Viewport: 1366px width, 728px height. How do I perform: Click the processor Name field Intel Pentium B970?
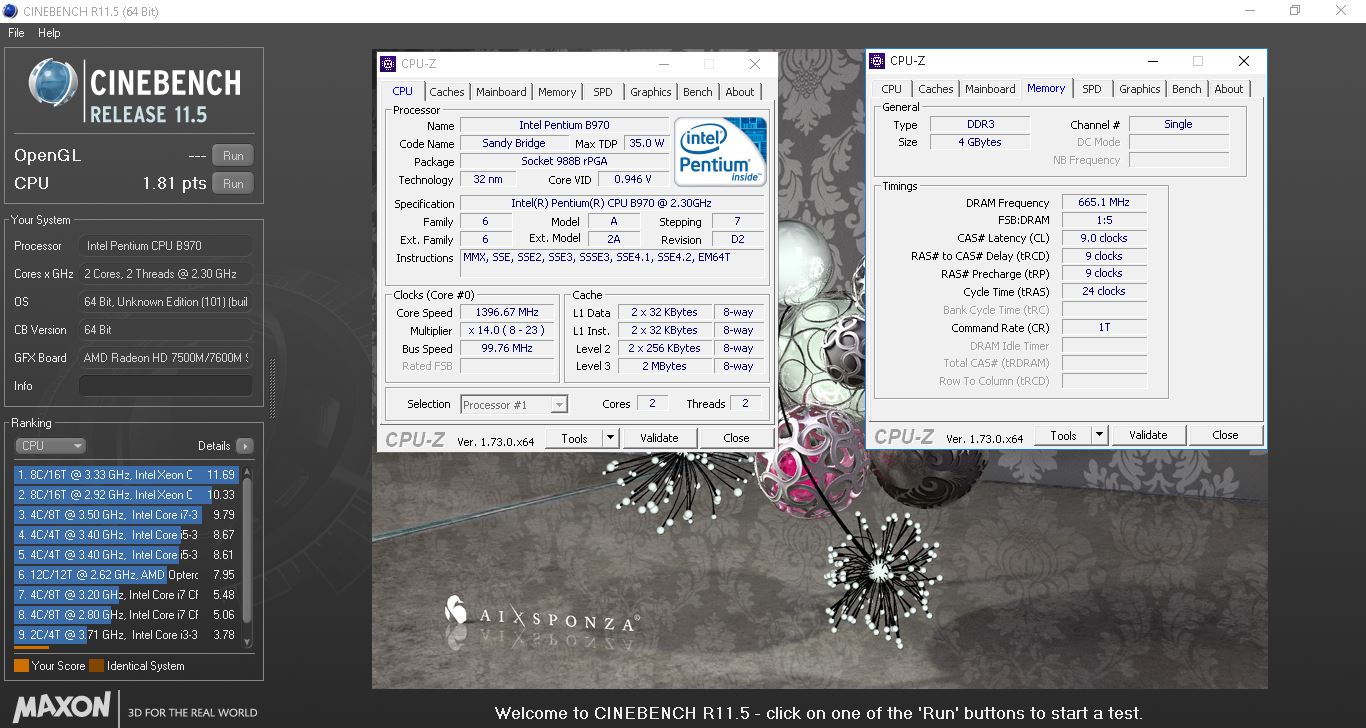pyautogui.click(x=564, y=126)
